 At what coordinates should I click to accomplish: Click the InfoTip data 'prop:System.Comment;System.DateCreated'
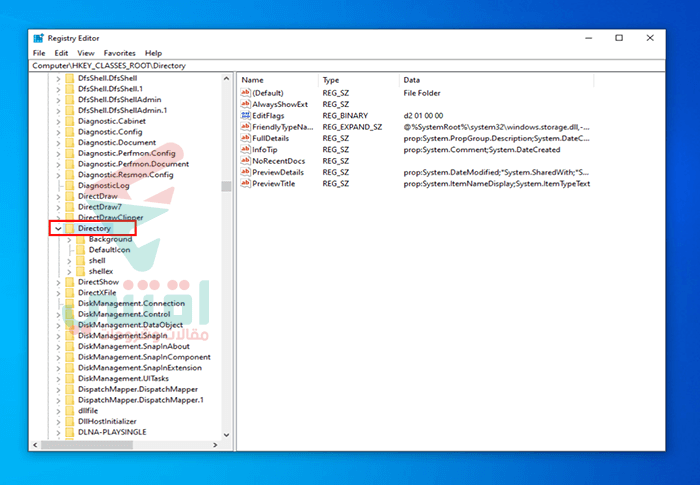point(482,150)
